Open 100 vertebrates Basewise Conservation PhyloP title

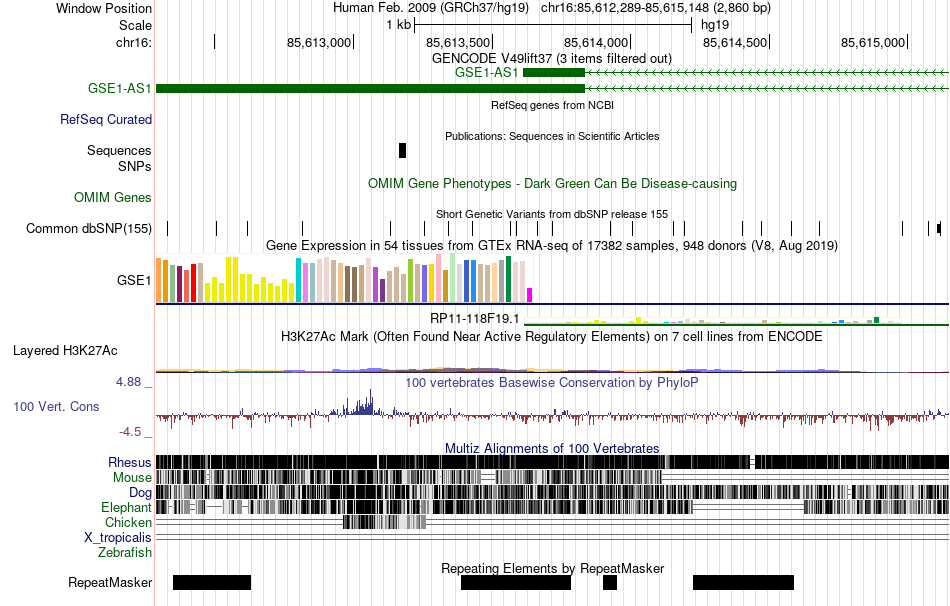pos(552,382)
